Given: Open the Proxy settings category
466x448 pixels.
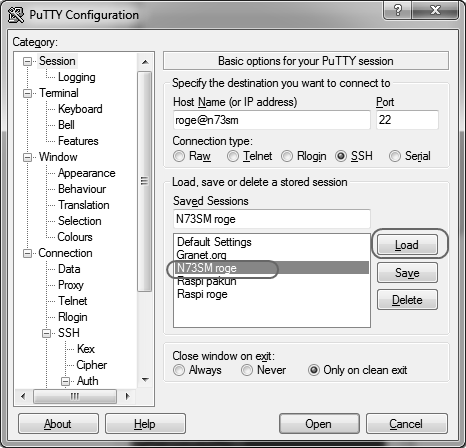Looking at the screenshot, I should 71,285.
